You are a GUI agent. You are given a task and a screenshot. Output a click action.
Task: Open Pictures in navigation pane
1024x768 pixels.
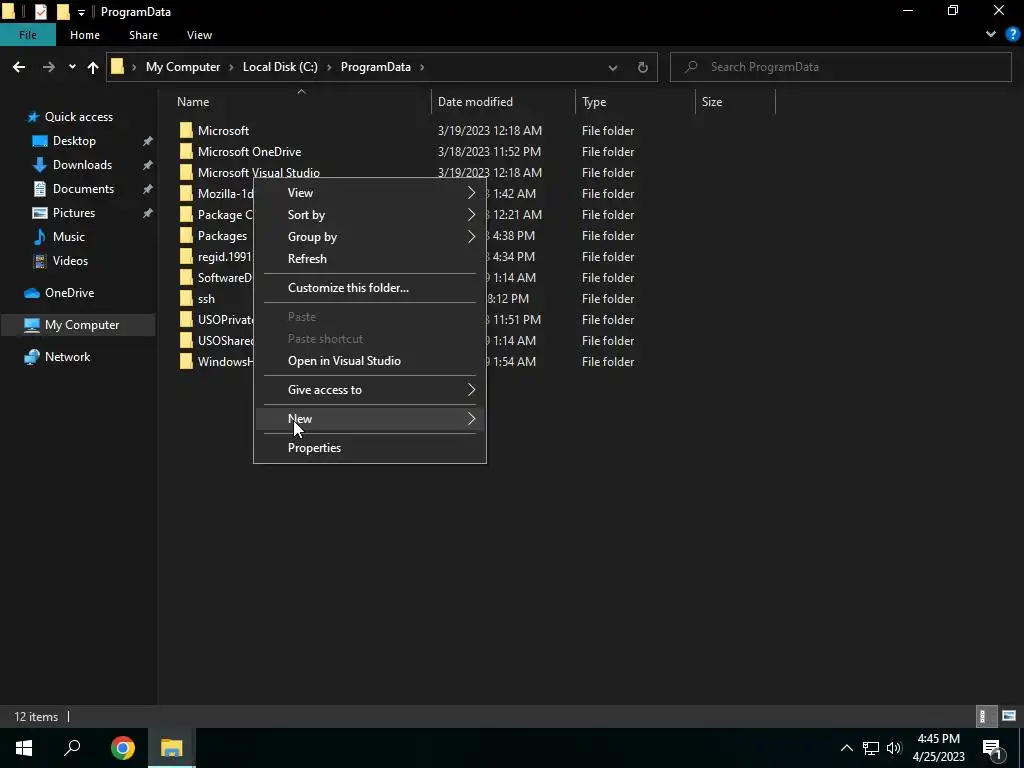[73, 213]
